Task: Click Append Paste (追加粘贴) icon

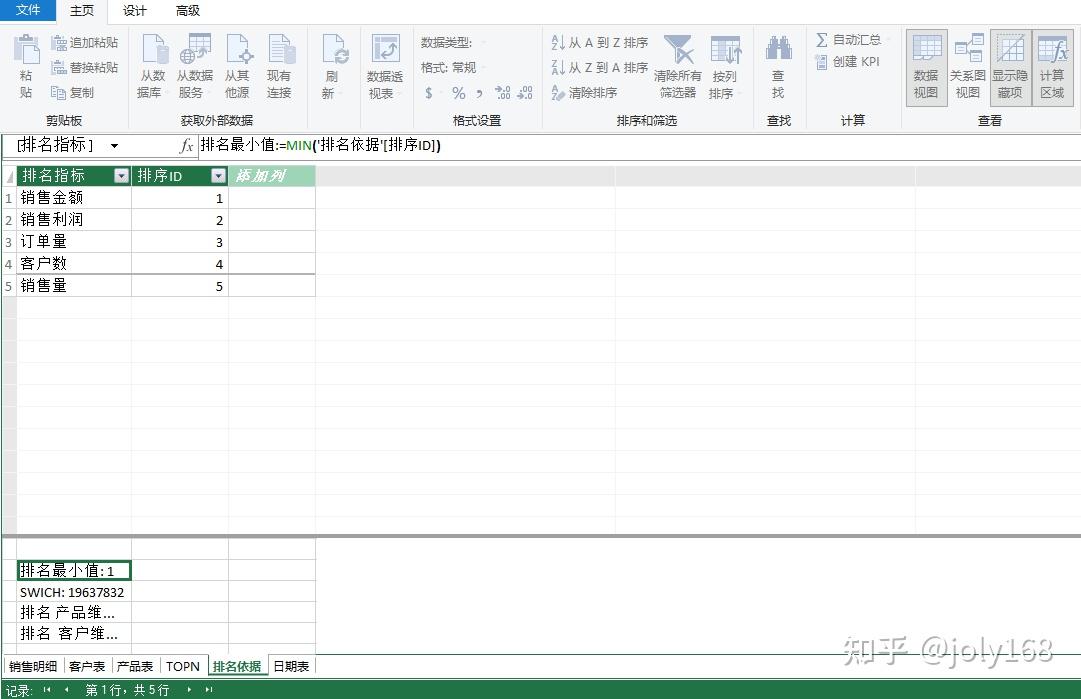Action: 59,43
